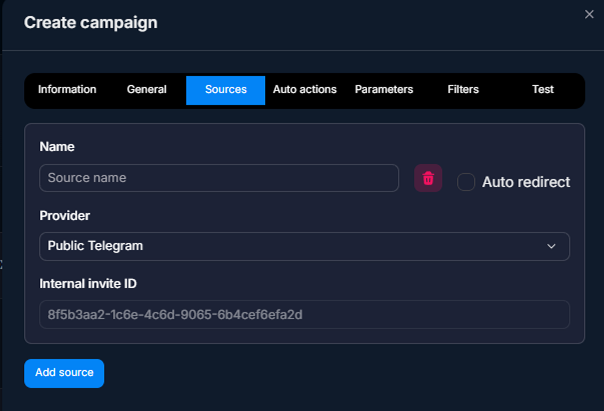This screenshot has width=604, height=411.
Task: Expand the Provider list via chevron arrow
Action: [x=551, y=246]
